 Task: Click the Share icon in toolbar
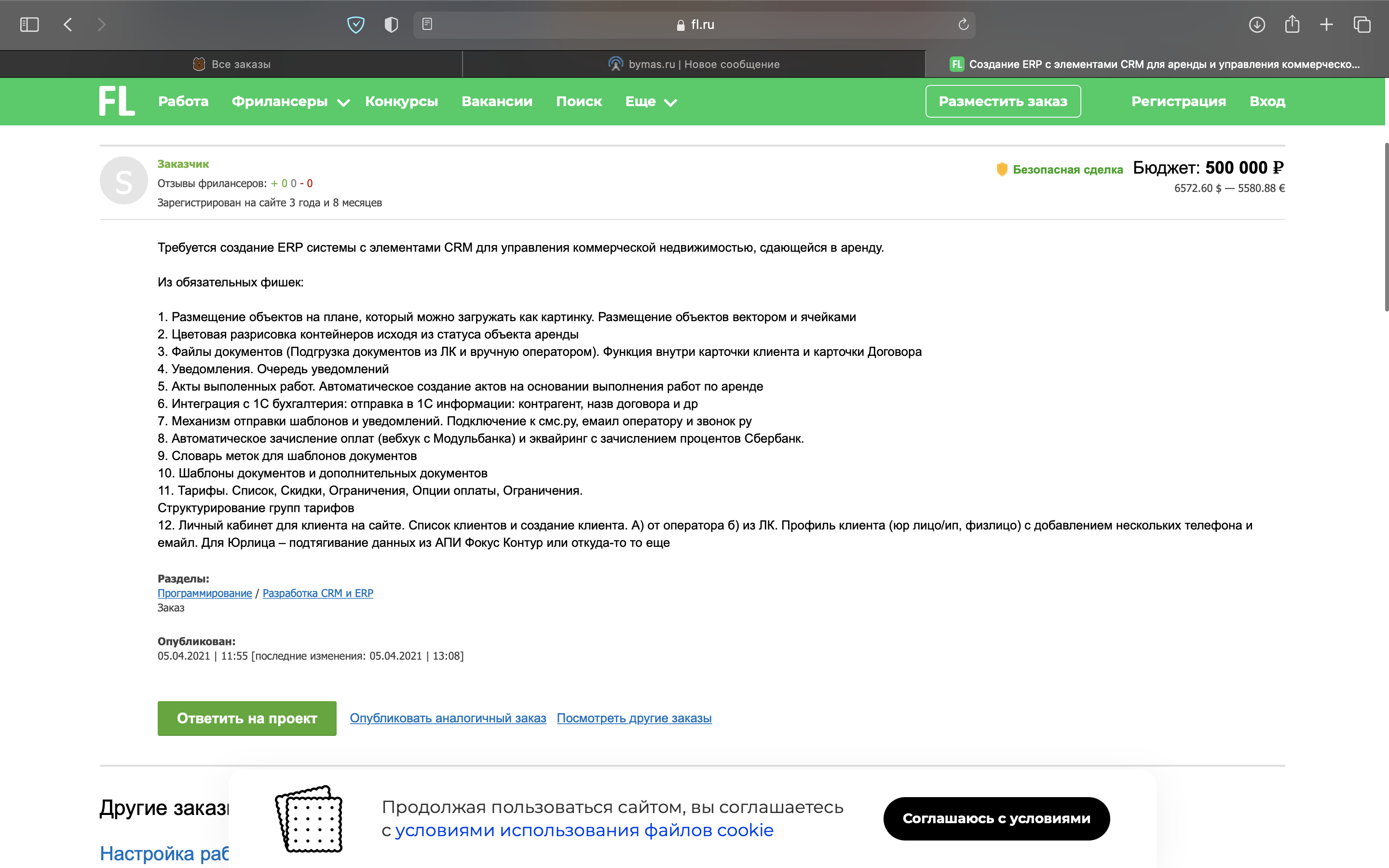tap(1292, 24)
